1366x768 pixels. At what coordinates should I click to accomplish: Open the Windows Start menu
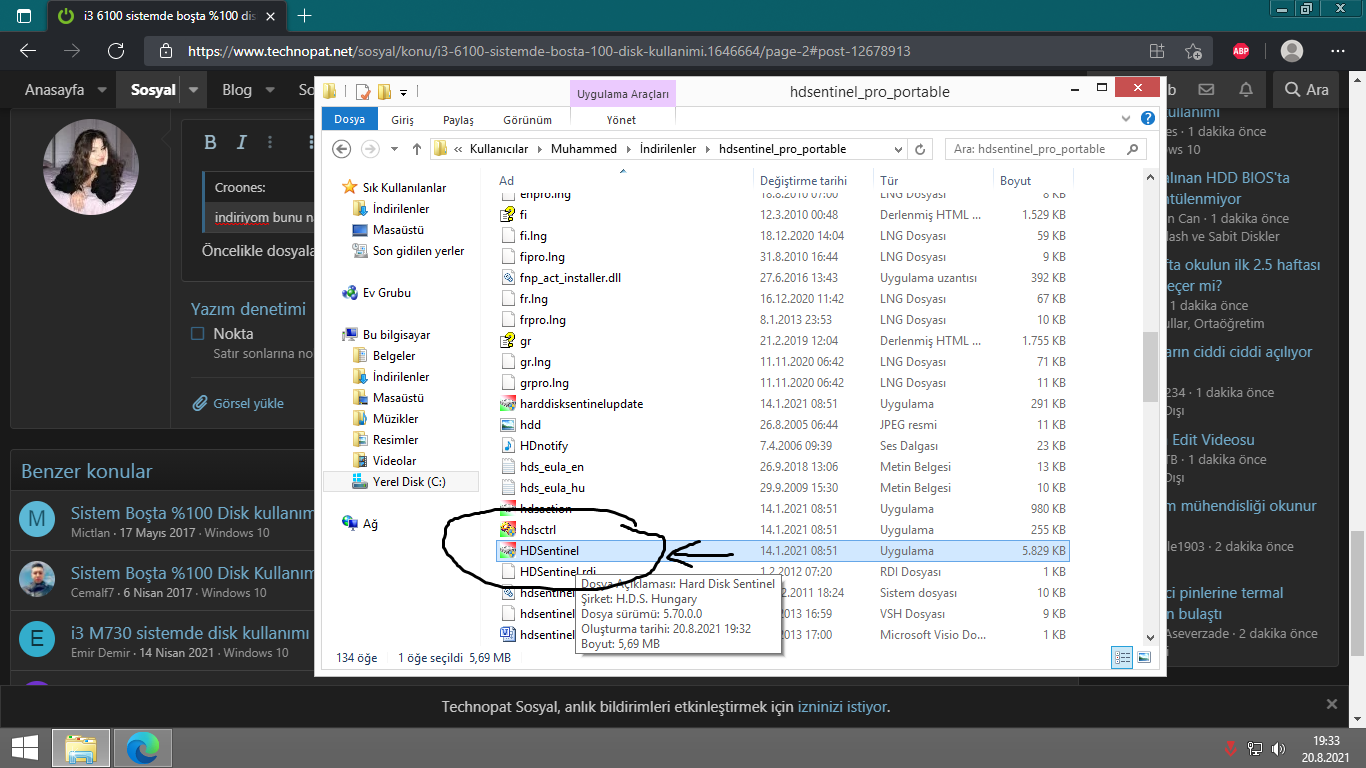25,748
